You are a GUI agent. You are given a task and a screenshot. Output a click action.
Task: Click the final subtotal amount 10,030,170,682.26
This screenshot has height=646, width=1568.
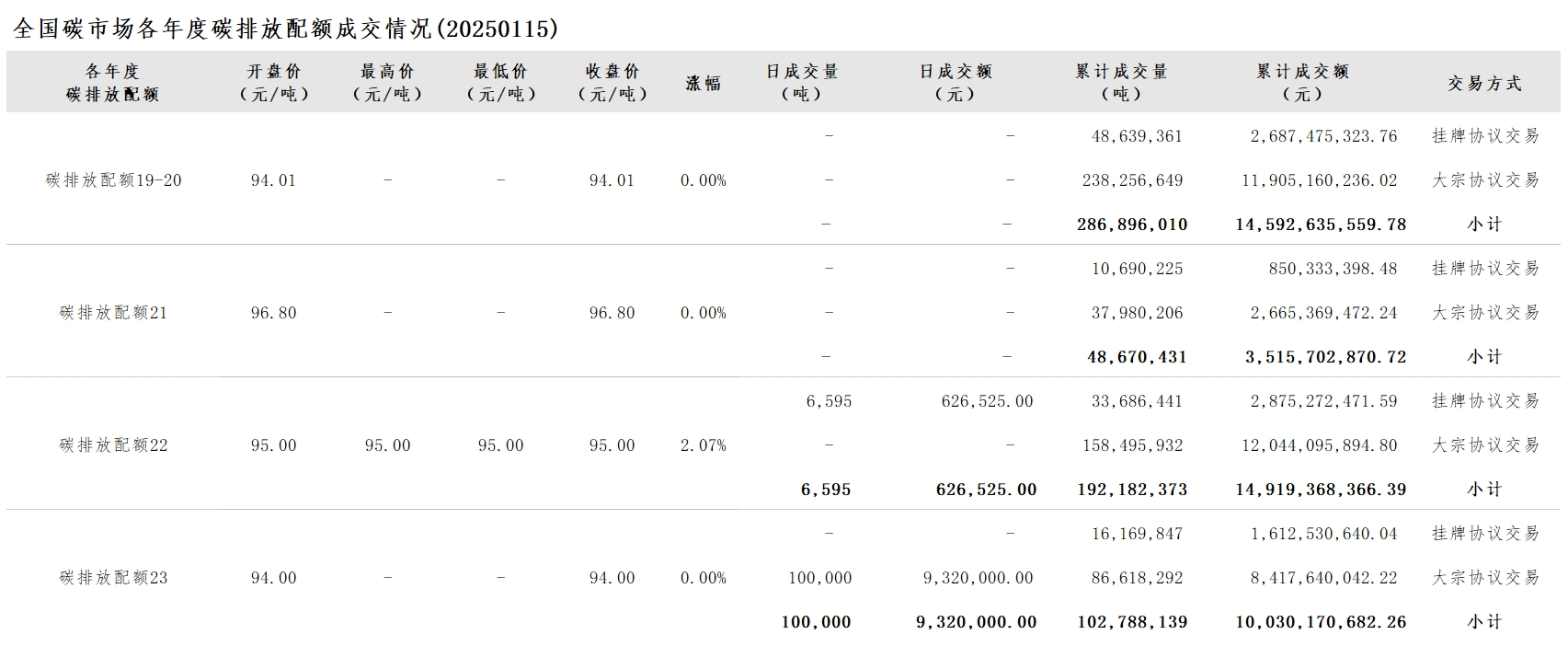point(1320,622)
